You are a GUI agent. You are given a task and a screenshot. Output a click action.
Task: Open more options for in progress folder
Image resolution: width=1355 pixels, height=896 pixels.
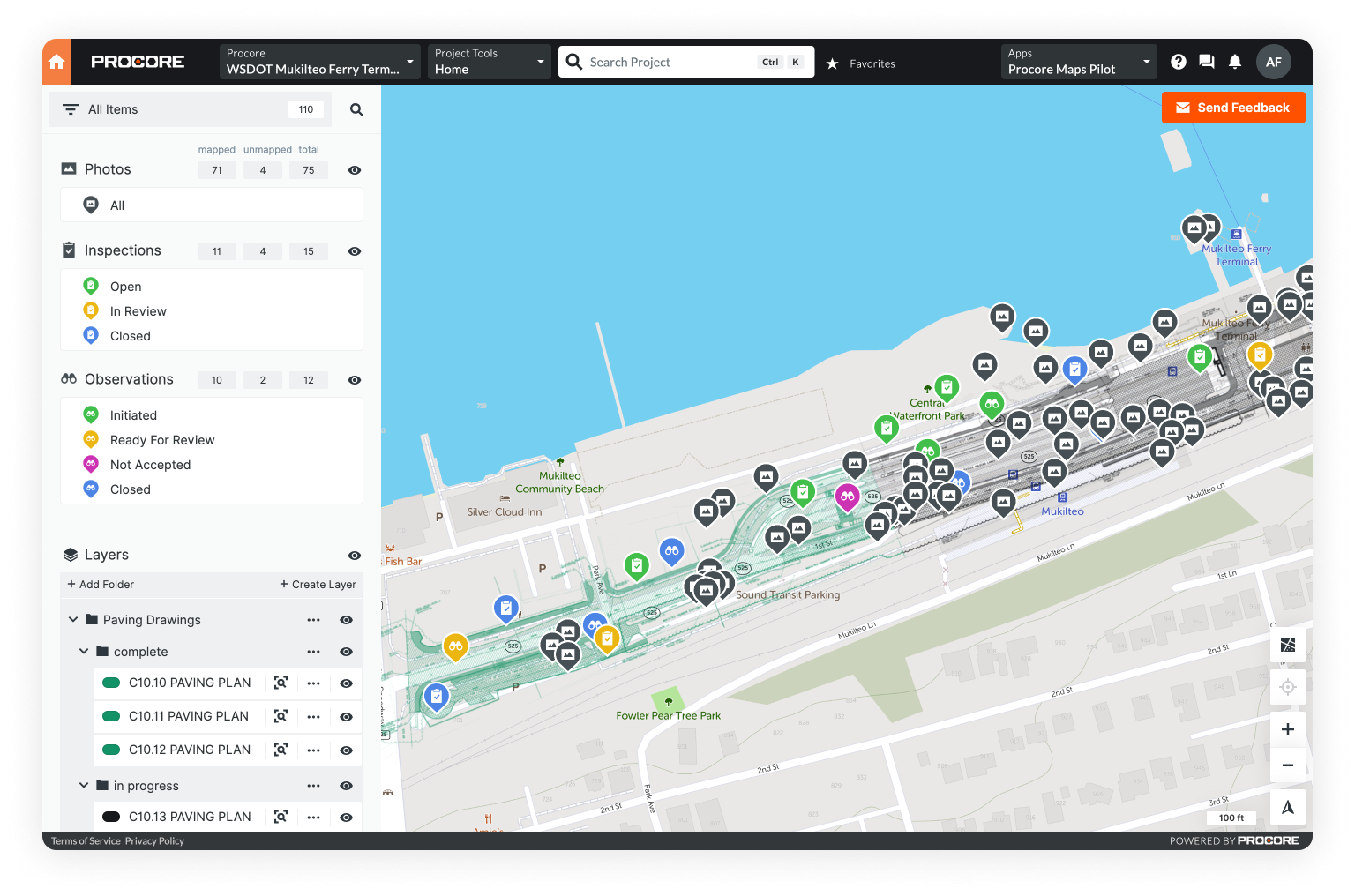313,786
